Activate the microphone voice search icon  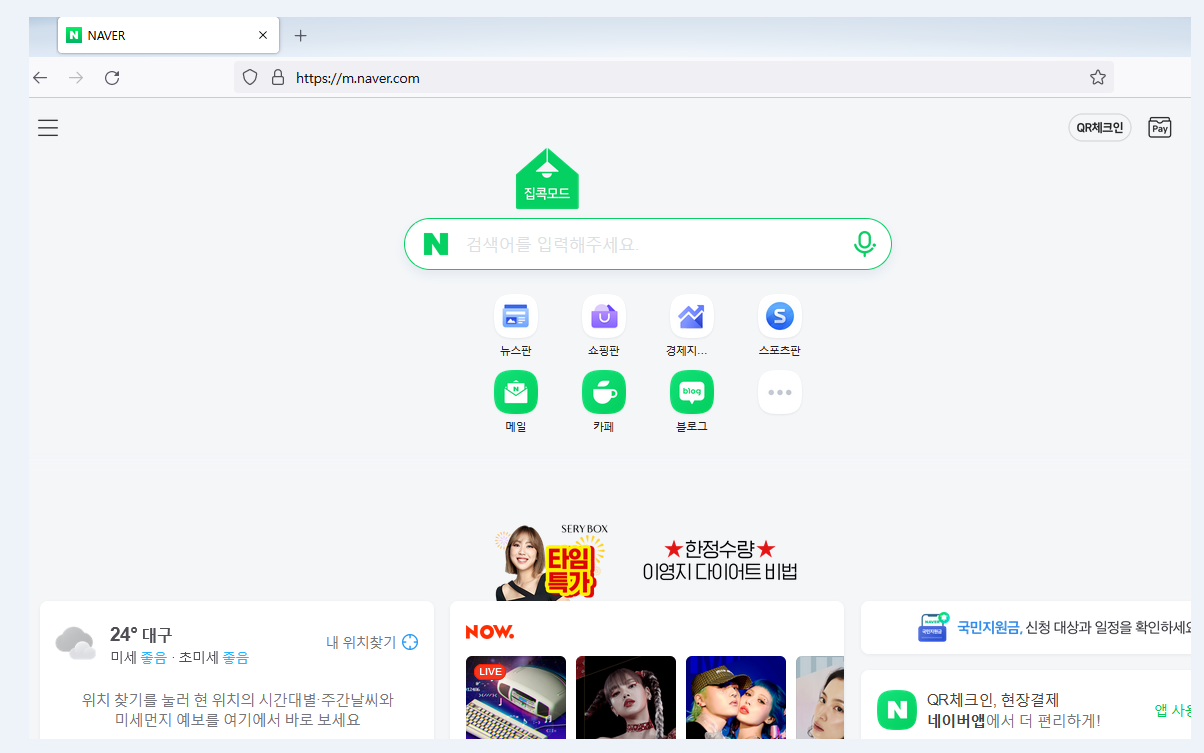[864, 243]
